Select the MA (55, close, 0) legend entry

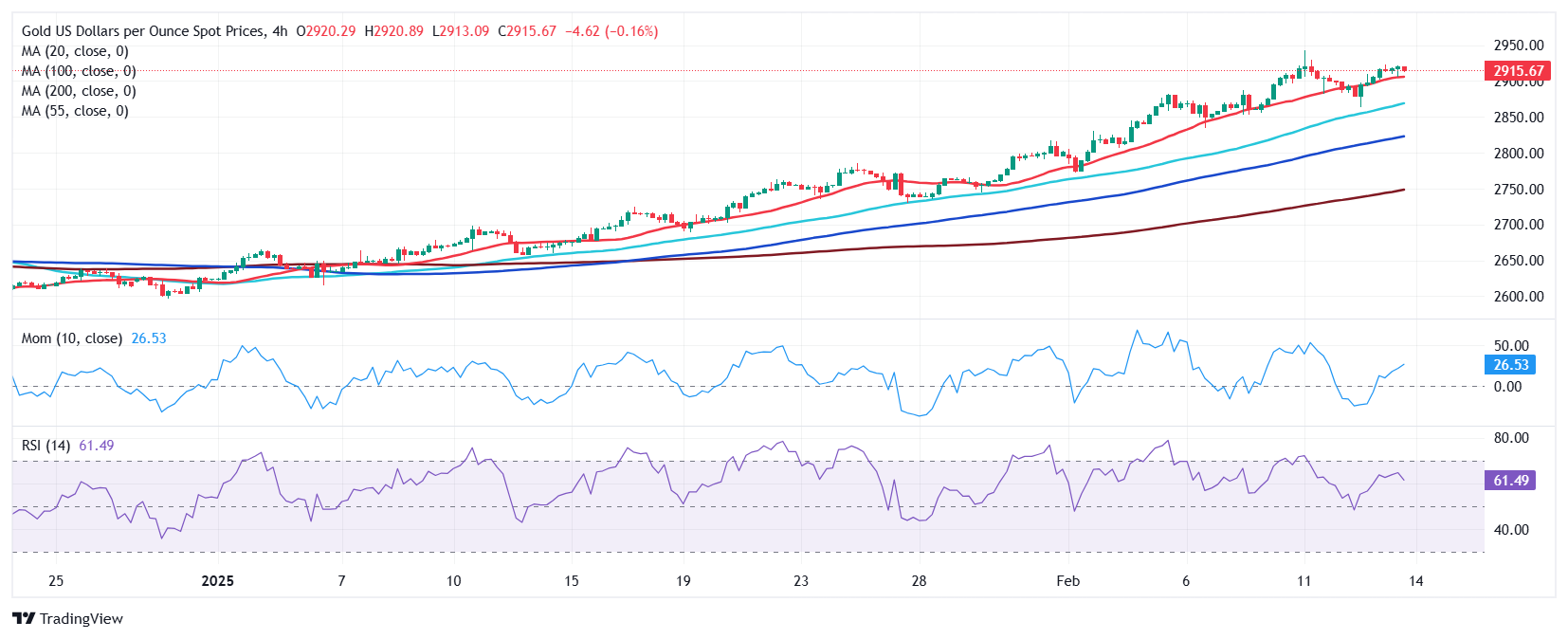click(75, 111)
